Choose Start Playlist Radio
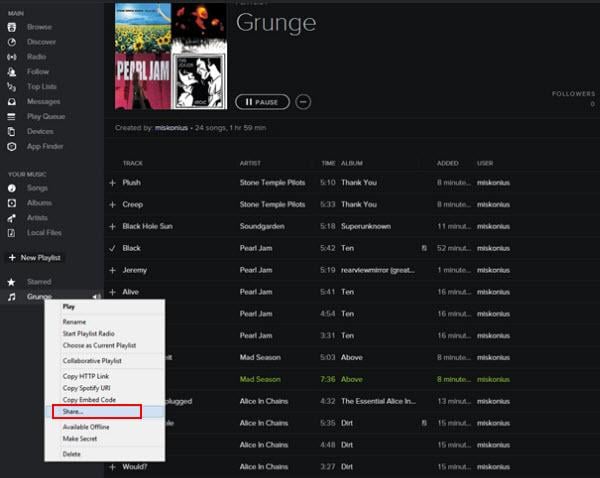Image resolution: width=600 pixels, height=478 pixels. tap(89, 334)
